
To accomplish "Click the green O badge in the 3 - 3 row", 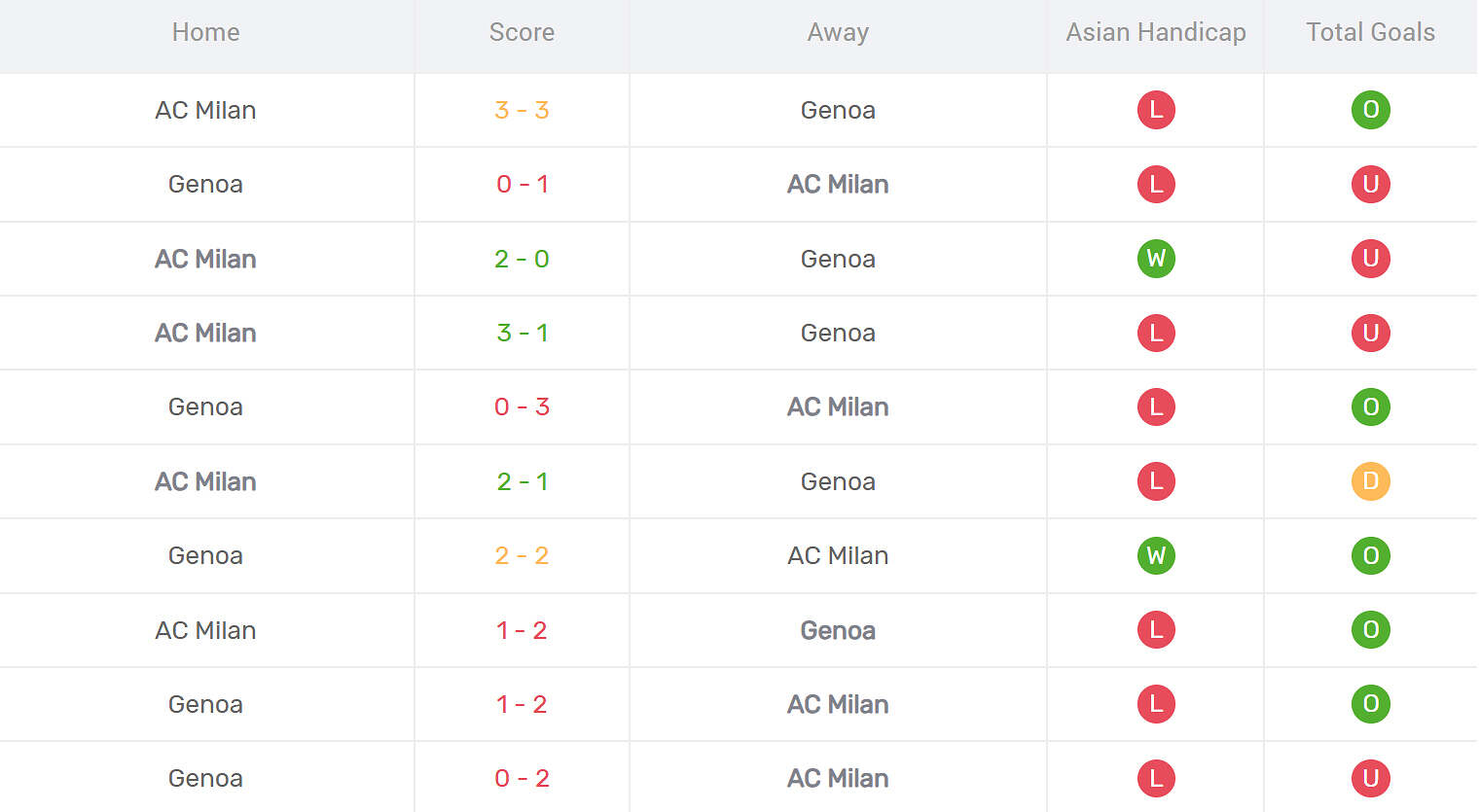I will tap(1370, 110).
